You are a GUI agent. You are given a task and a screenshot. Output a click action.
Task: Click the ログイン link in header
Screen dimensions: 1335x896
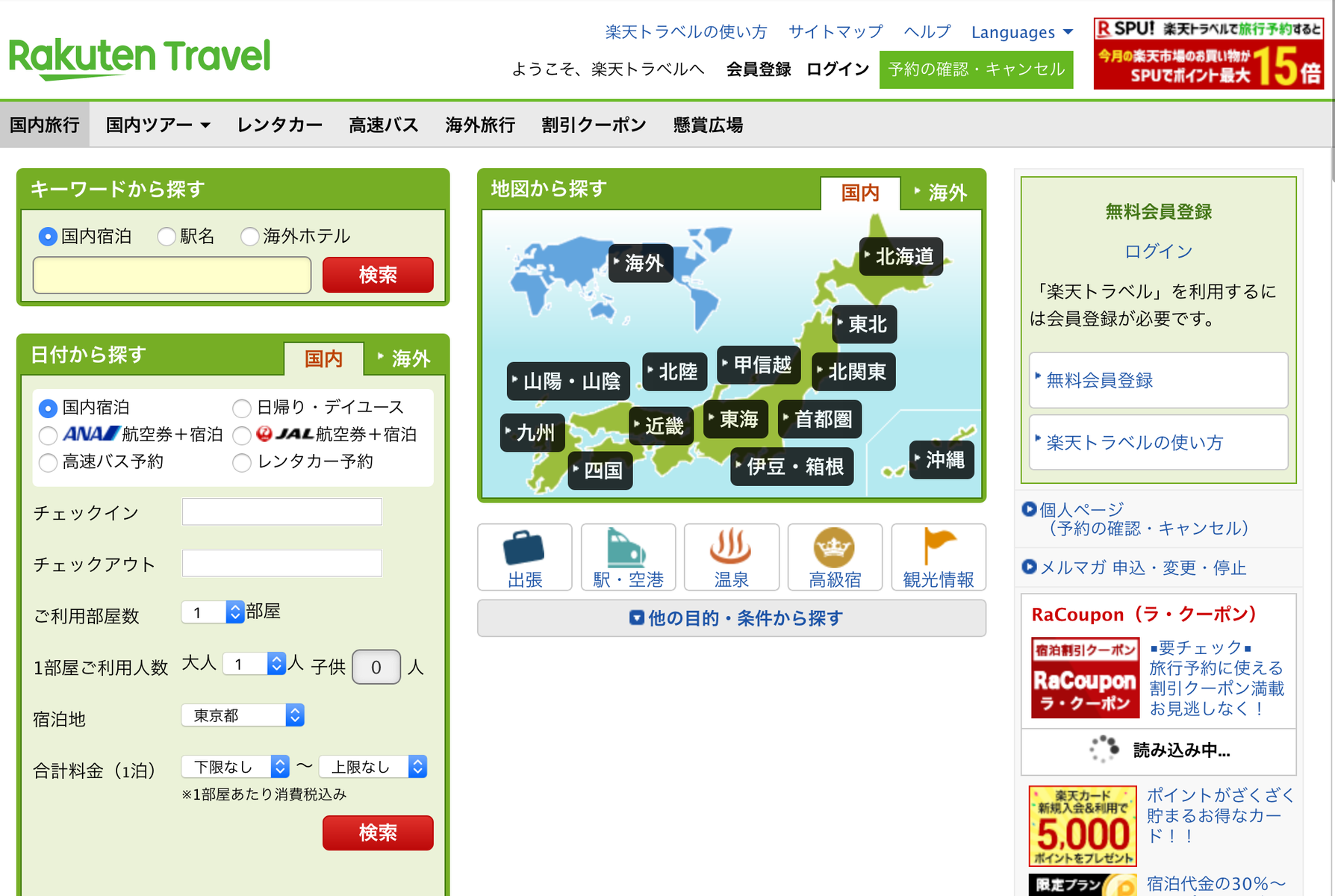point(838,69)
